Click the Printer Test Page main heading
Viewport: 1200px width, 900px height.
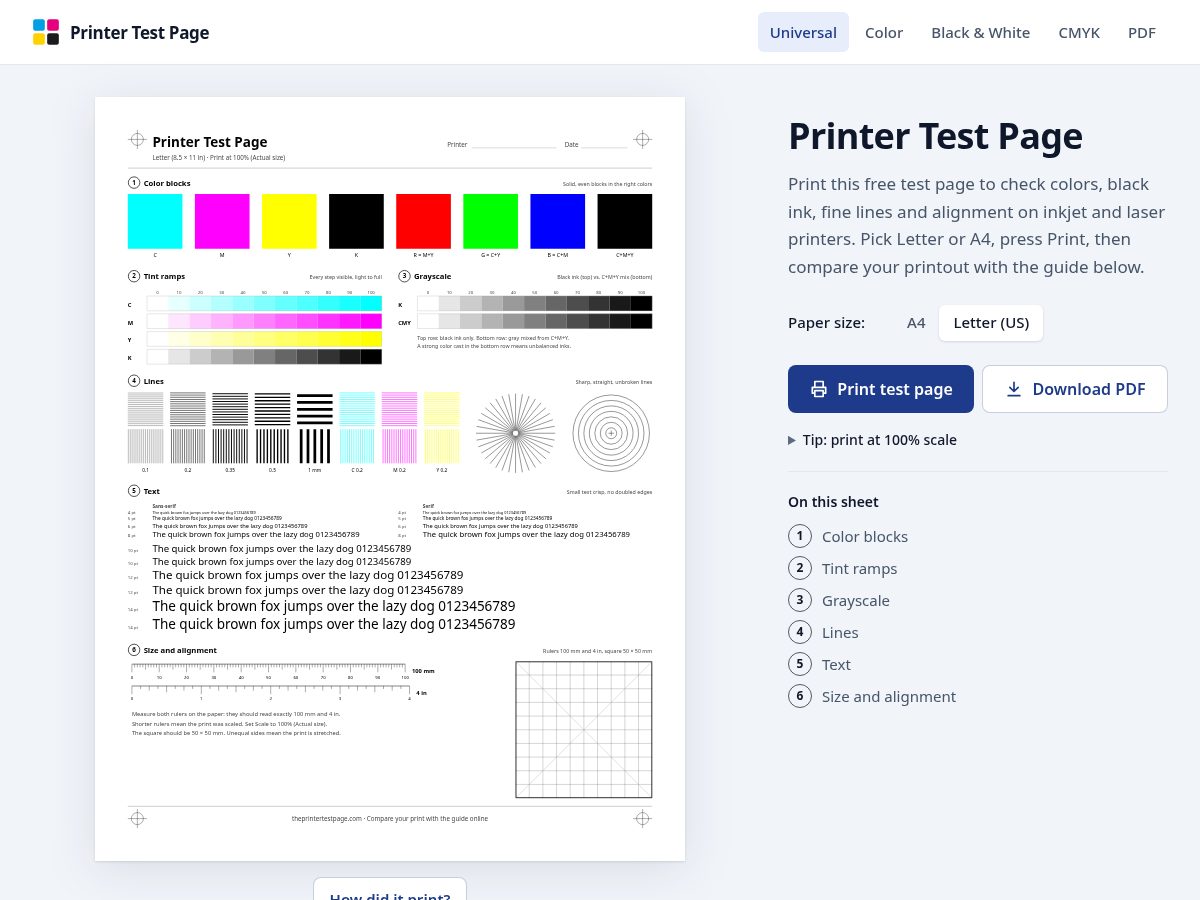(935, 136)
